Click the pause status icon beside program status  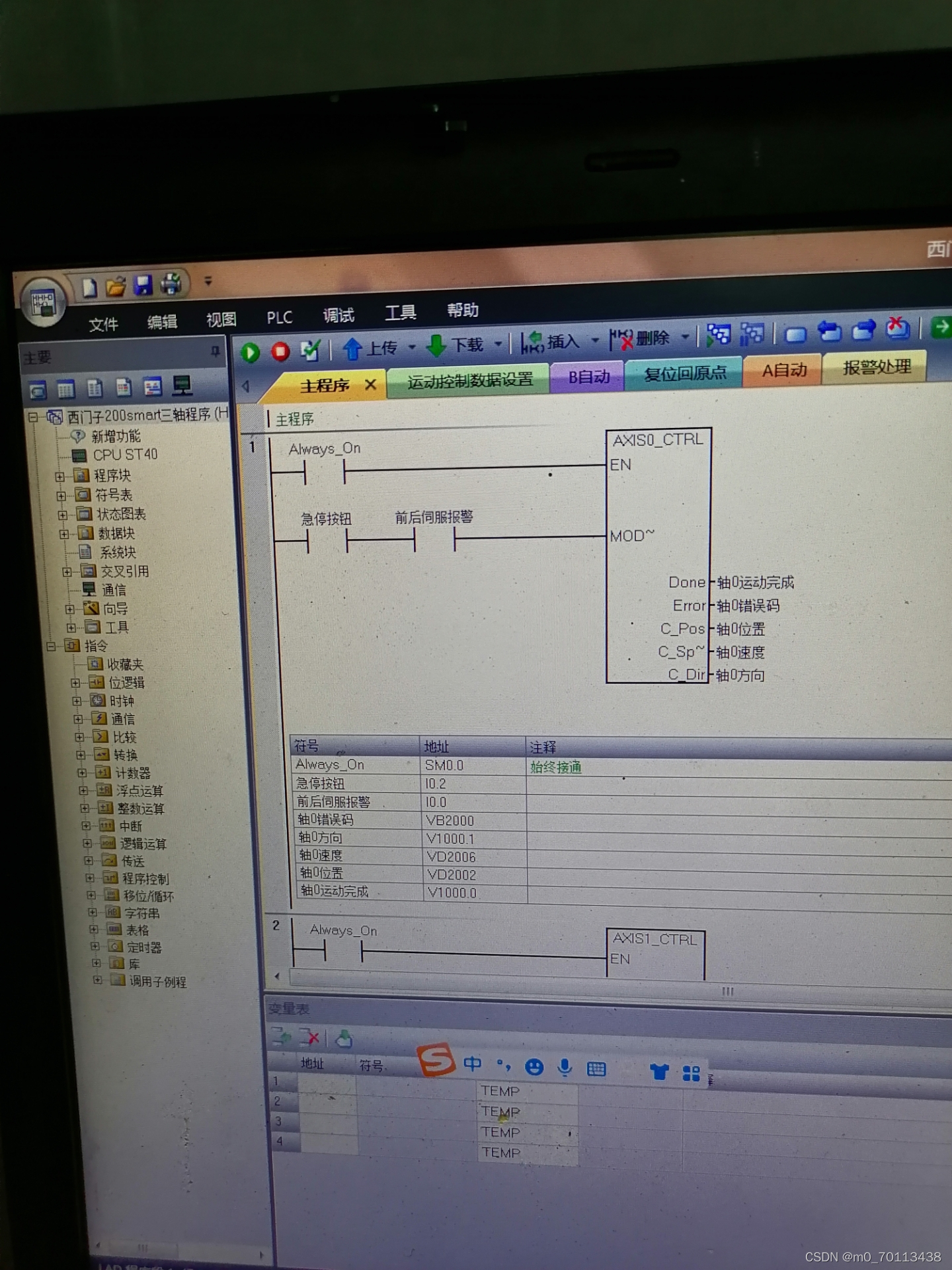click(x=752, y=333)
